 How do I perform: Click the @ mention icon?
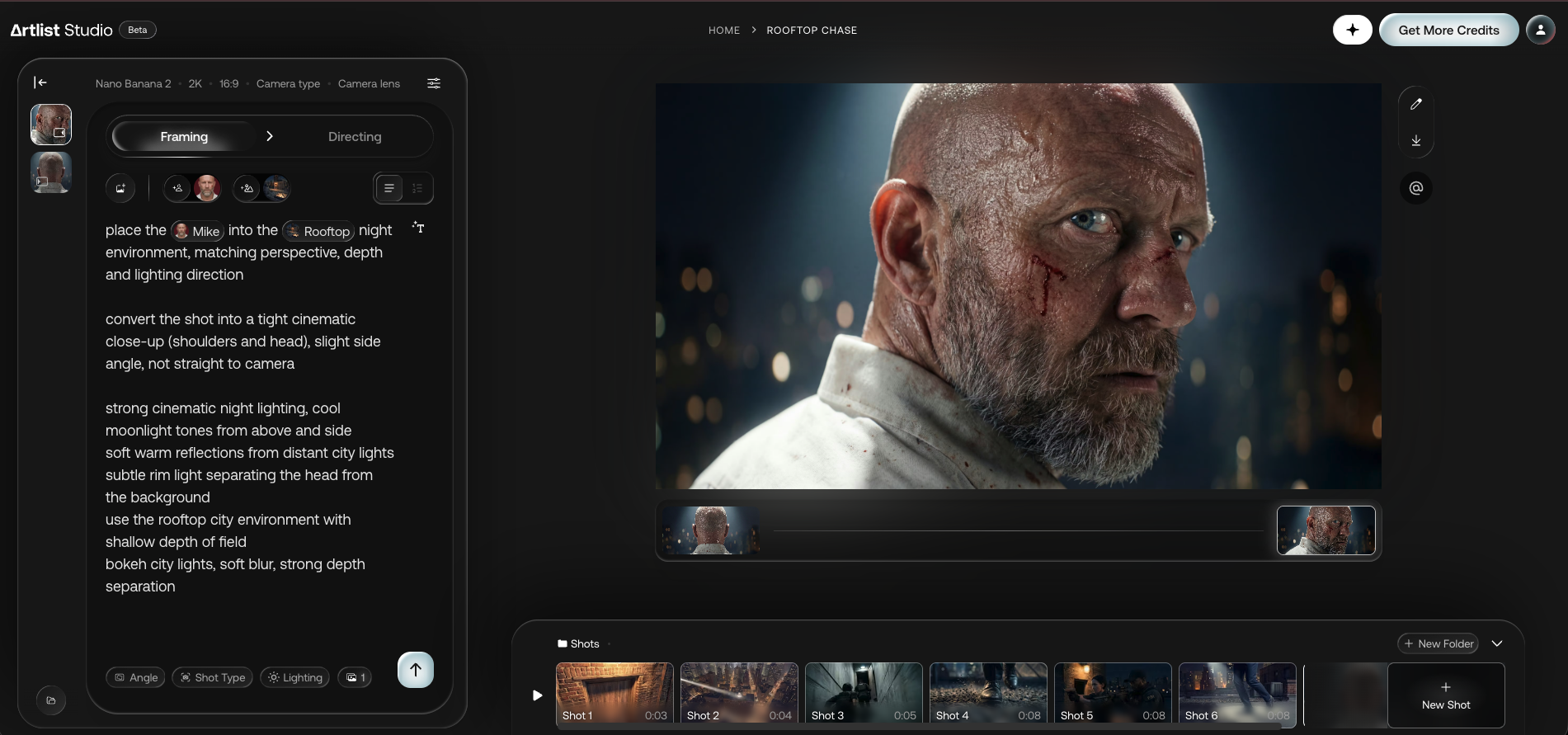[1416, 188]
